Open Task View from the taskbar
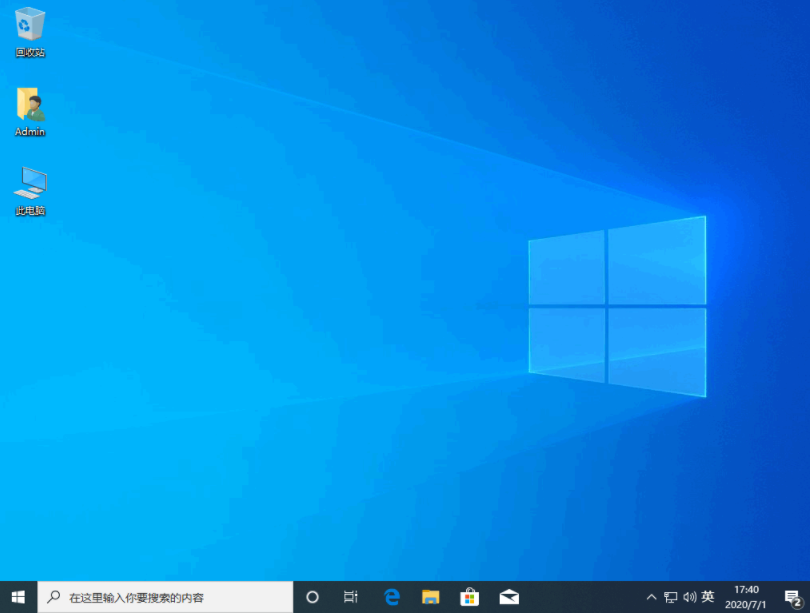Viewport: 810px width, 614px height. click(x=350, y=597)
